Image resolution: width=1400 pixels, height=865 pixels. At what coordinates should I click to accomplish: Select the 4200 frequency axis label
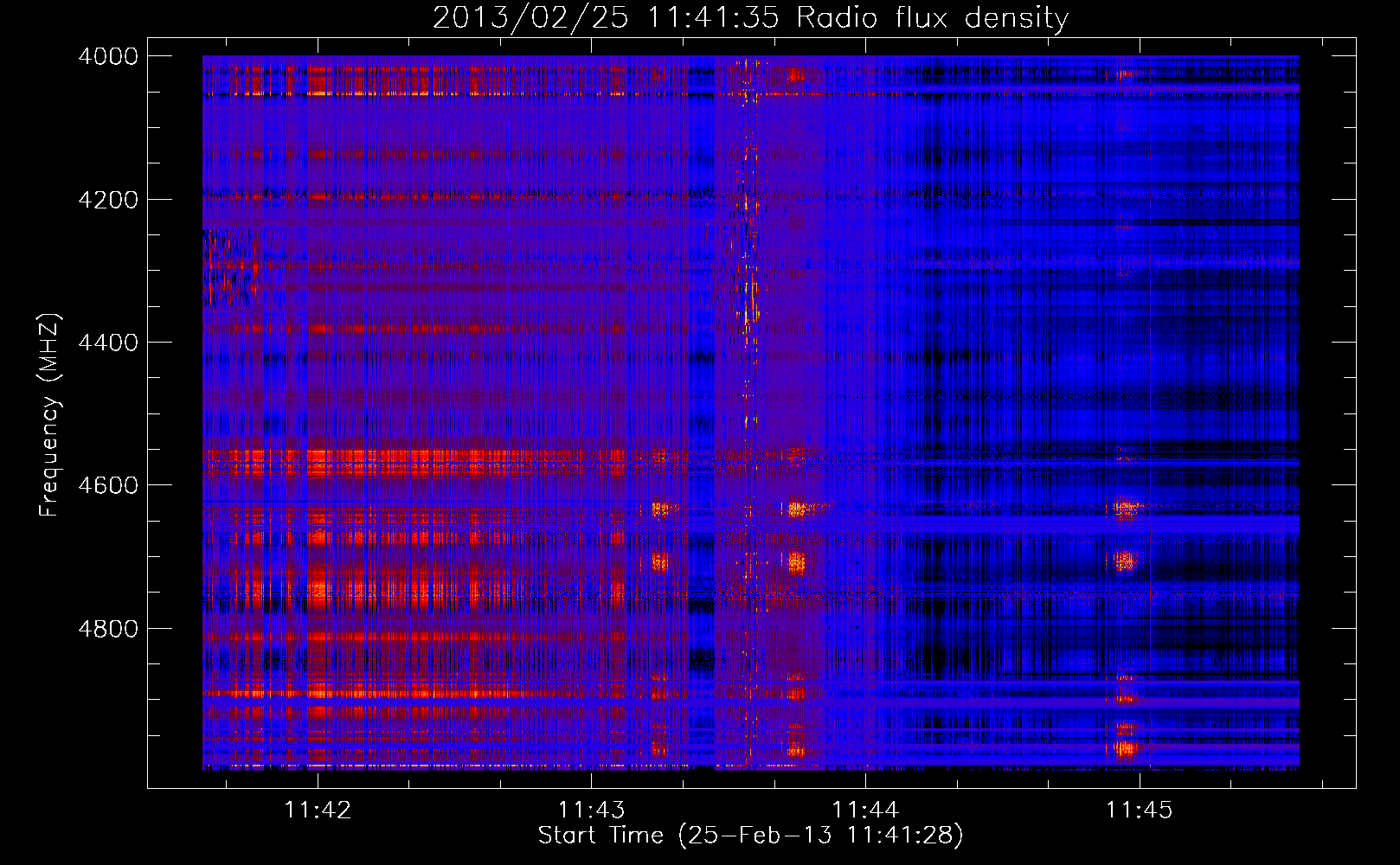108,200
